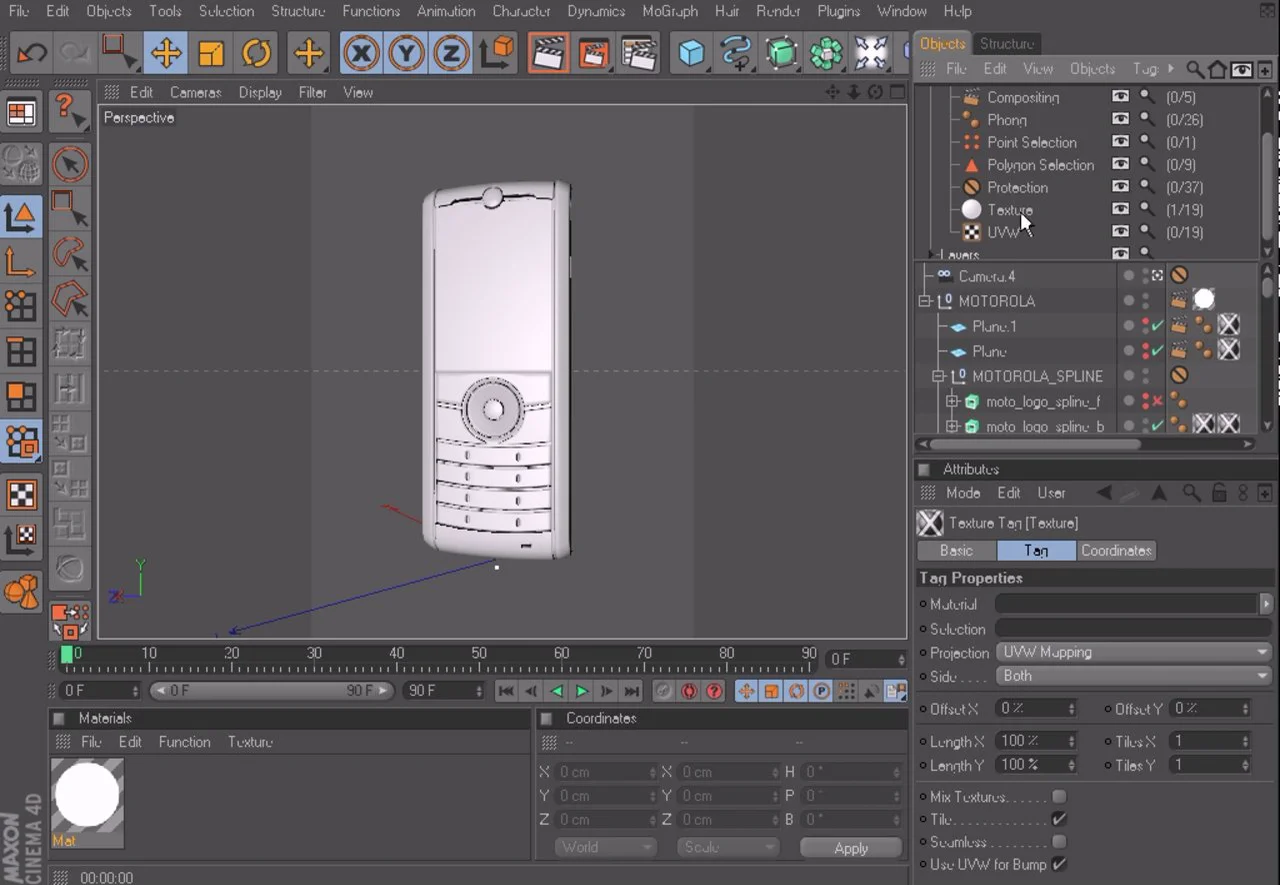Switch to the Basic tab
The width and height of the screenshot is (1280, 885).
click(x=956, y=550)
